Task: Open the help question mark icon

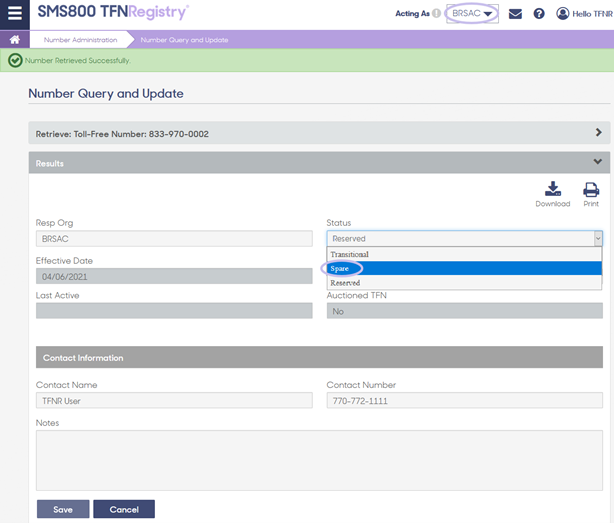Action: tap(539, 14)
